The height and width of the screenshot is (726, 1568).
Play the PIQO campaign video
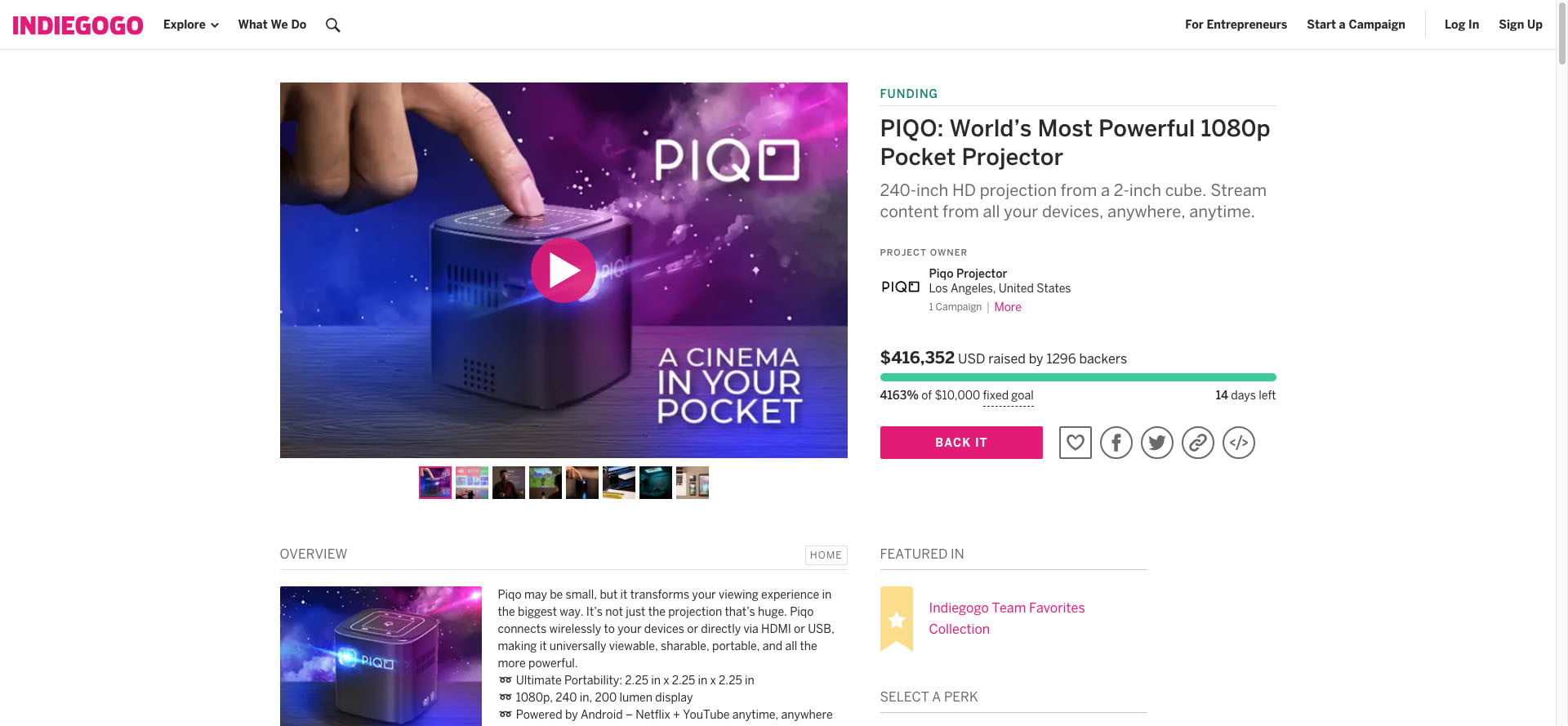(563, 270)
